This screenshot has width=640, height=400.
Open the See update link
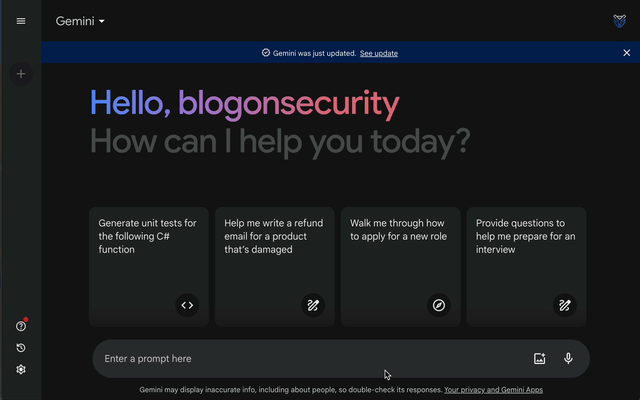tap(379, 53)
